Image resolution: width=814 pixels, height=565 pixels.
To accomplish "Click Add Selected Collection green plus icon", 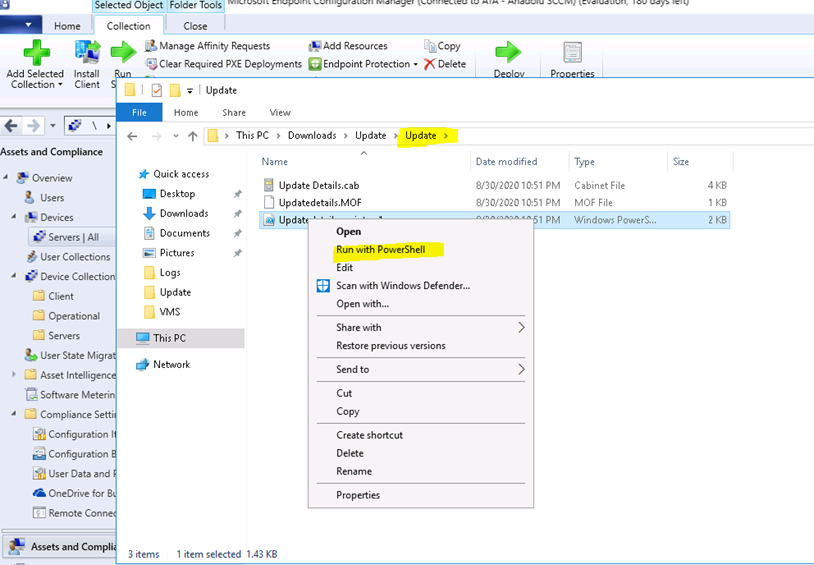I will click(36, 52).
